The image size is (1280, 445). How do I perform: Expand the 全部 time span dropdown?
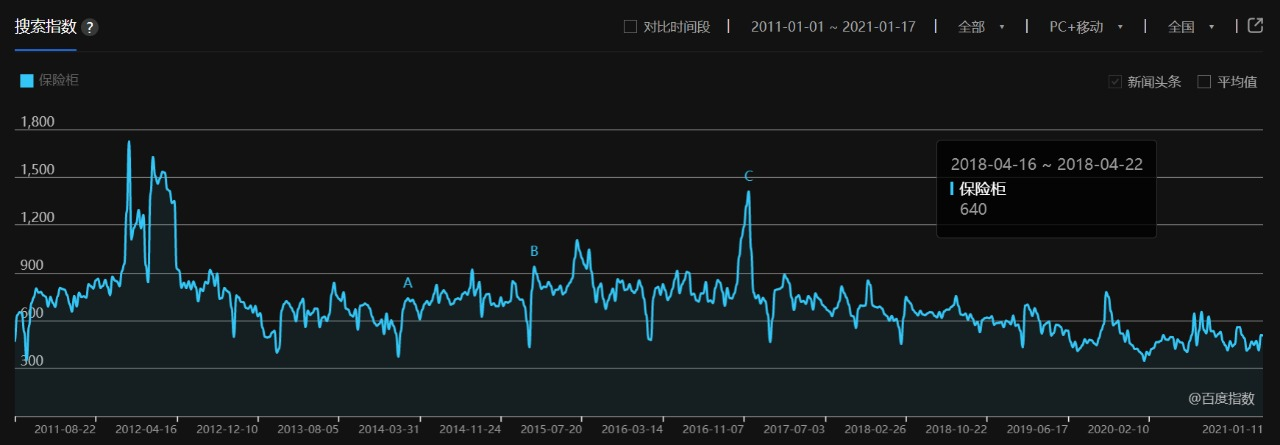[980, 27]
